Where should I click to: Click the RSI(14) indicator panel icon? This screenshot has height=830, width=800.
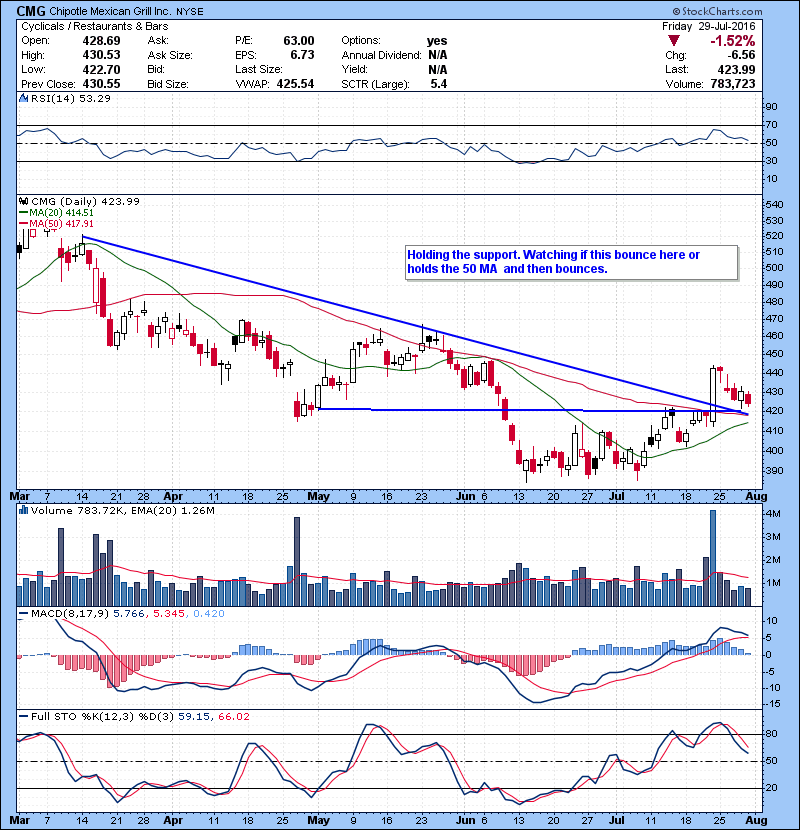point(23,98)
